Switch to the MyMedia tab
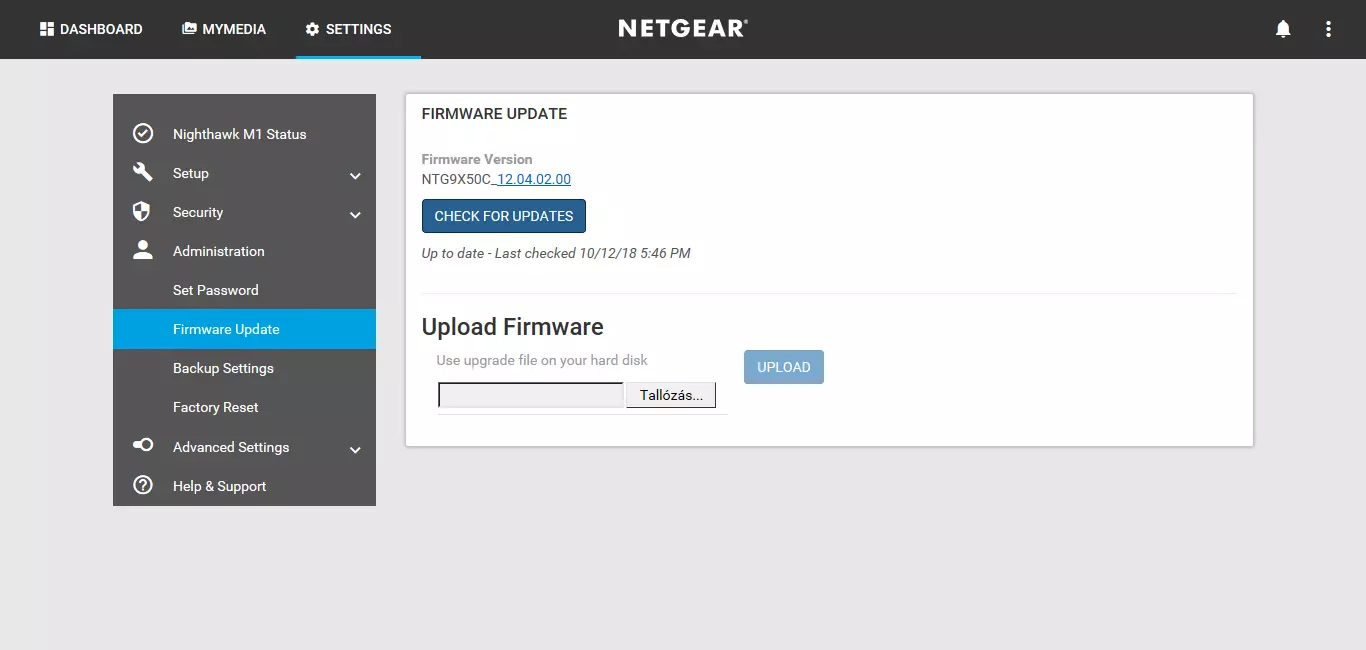1366x650 pixels. coord(224,29)
